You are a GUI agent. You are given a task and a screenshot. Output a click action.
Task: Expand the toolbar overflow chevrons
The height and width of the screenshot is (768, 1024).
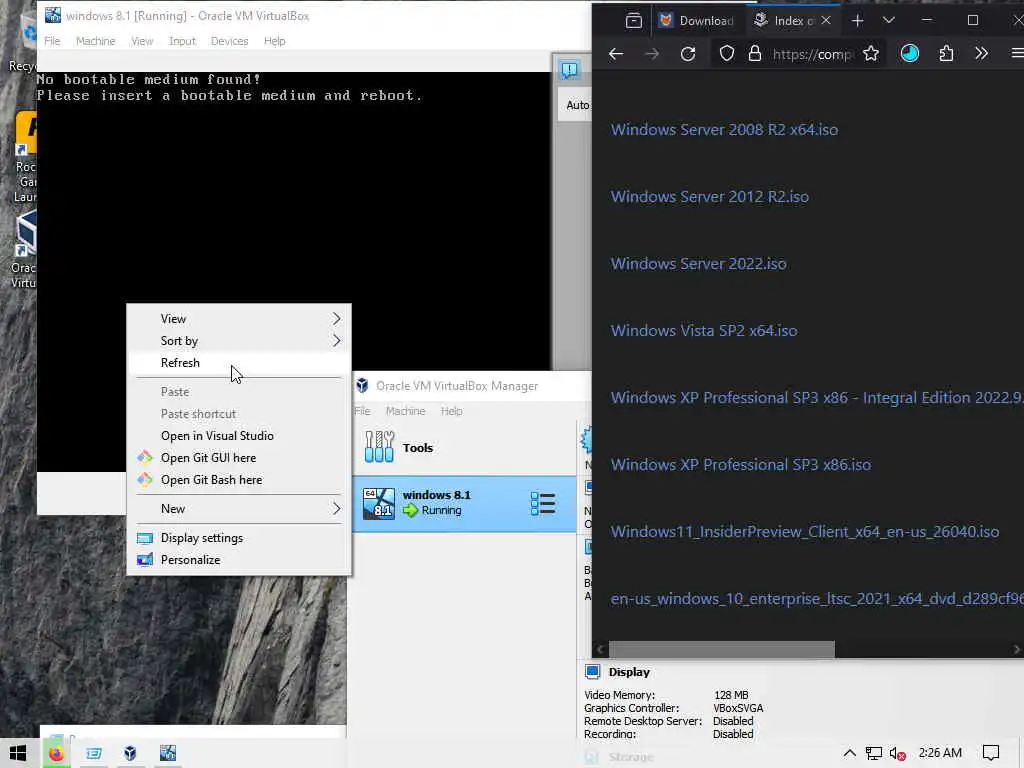981,54
